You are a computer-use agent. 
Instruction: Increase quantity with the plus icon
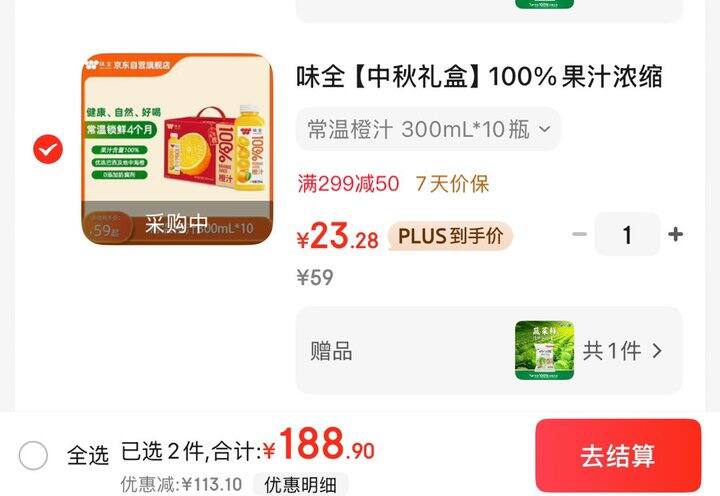coord(675,234)
